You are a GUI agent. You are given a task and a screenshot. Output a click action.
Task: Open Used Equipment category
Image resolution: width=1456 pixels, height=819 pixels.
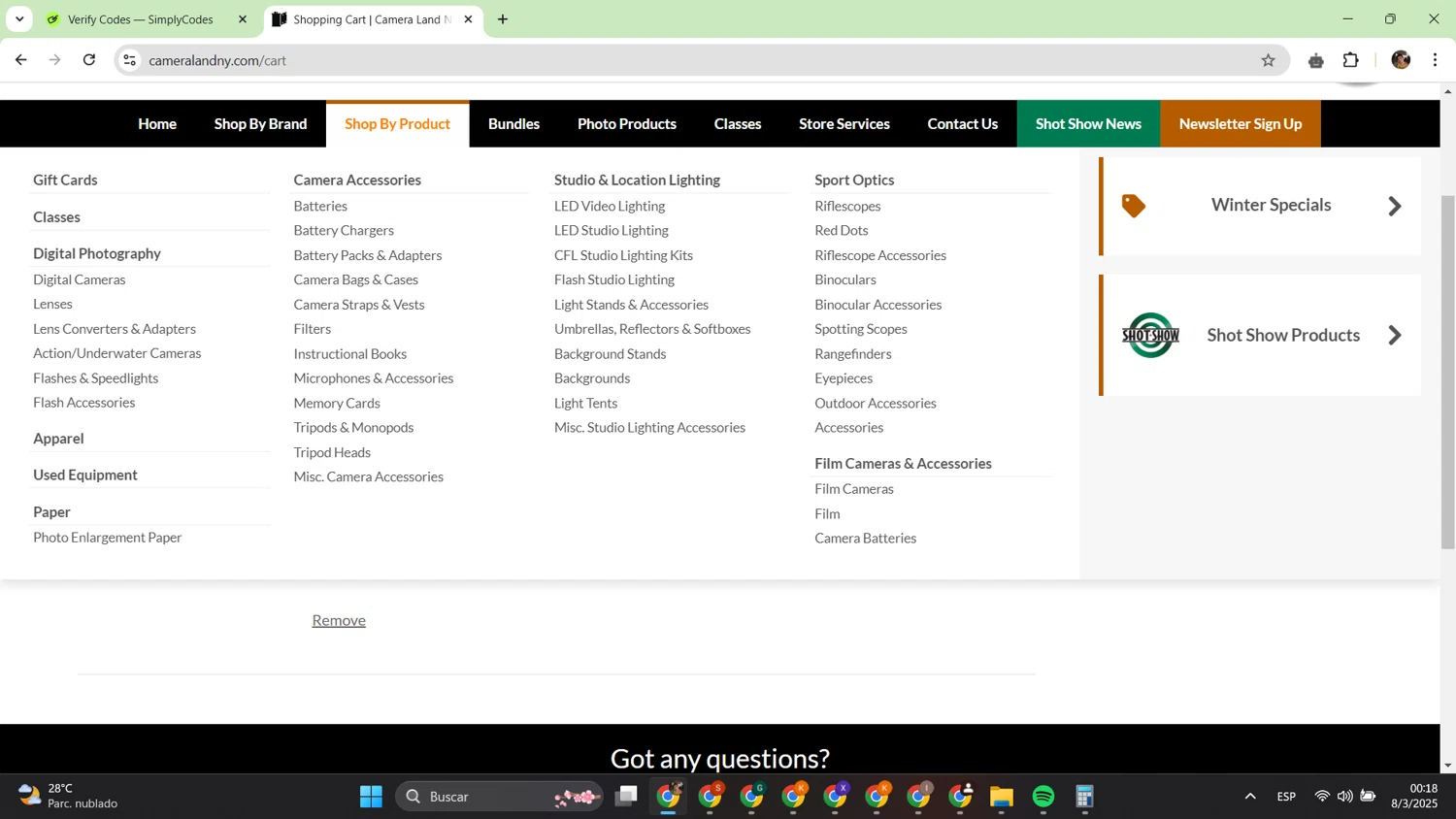tap(85, 475)
